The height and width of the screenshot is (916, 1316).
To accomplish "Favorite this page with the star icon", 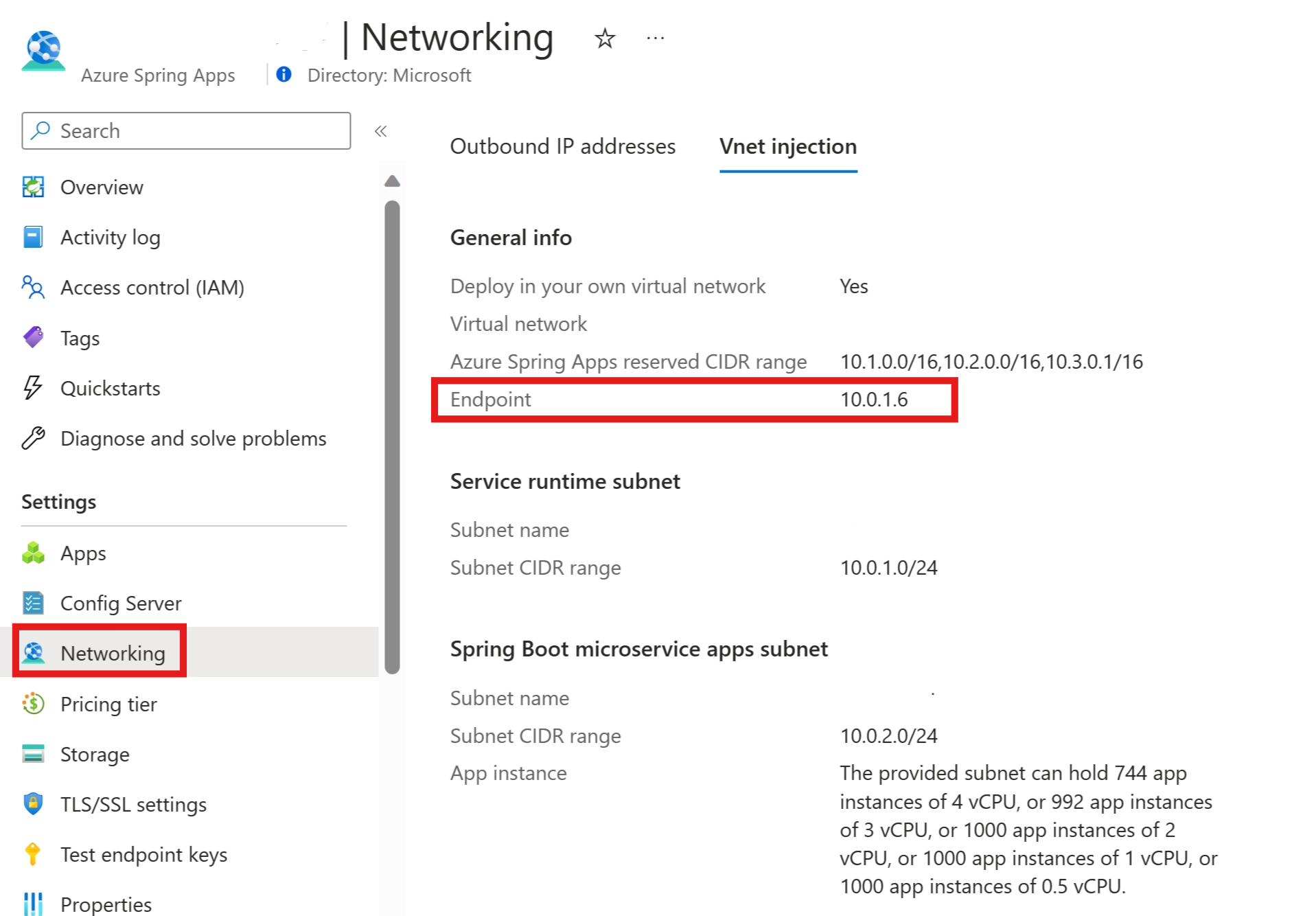I will (x=604, y=38).
